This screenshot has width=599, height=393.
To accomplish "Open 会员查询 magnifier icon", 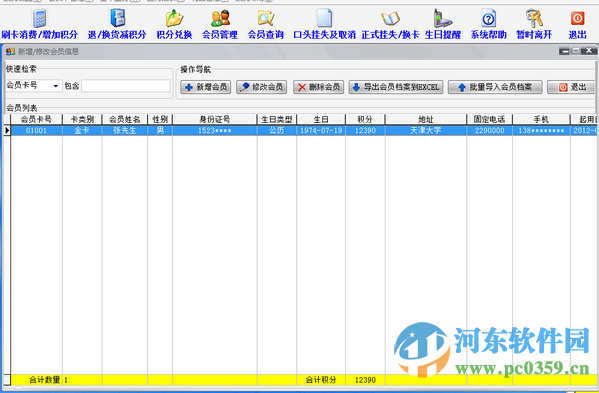I will pos(266,18).
